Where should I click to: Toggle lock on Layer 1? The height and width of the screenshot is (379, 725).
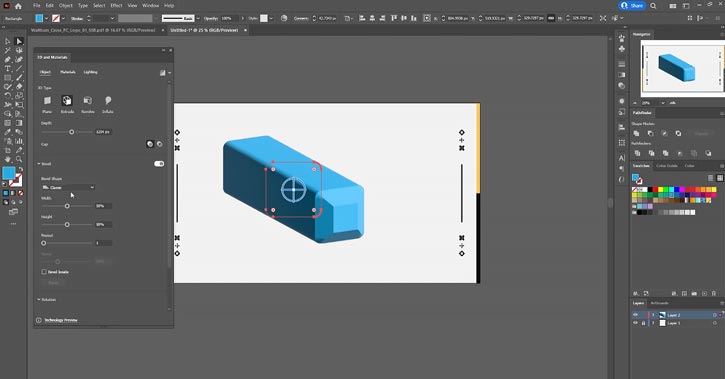pyautogui.click(x=643, y=323)
